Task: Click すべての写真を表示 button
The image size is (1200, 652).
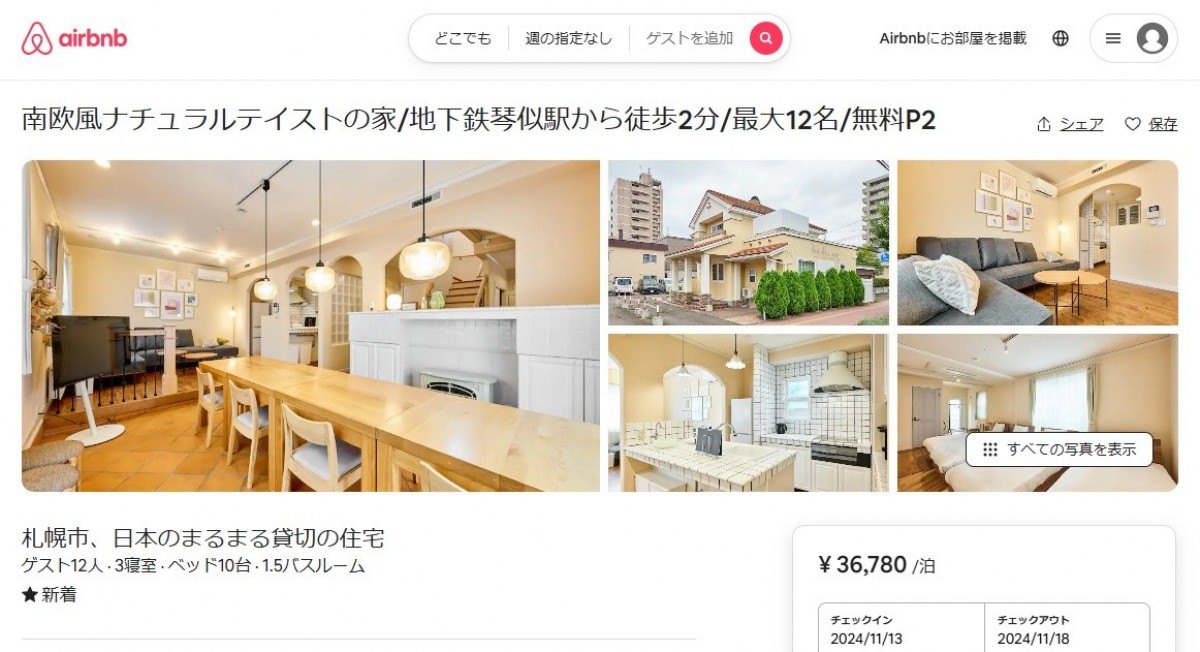Action: 1059,449
